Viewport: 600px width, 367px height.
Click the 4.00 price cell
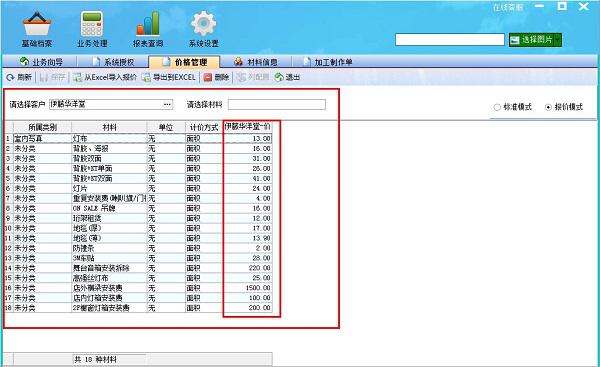(x=248, y=198)
